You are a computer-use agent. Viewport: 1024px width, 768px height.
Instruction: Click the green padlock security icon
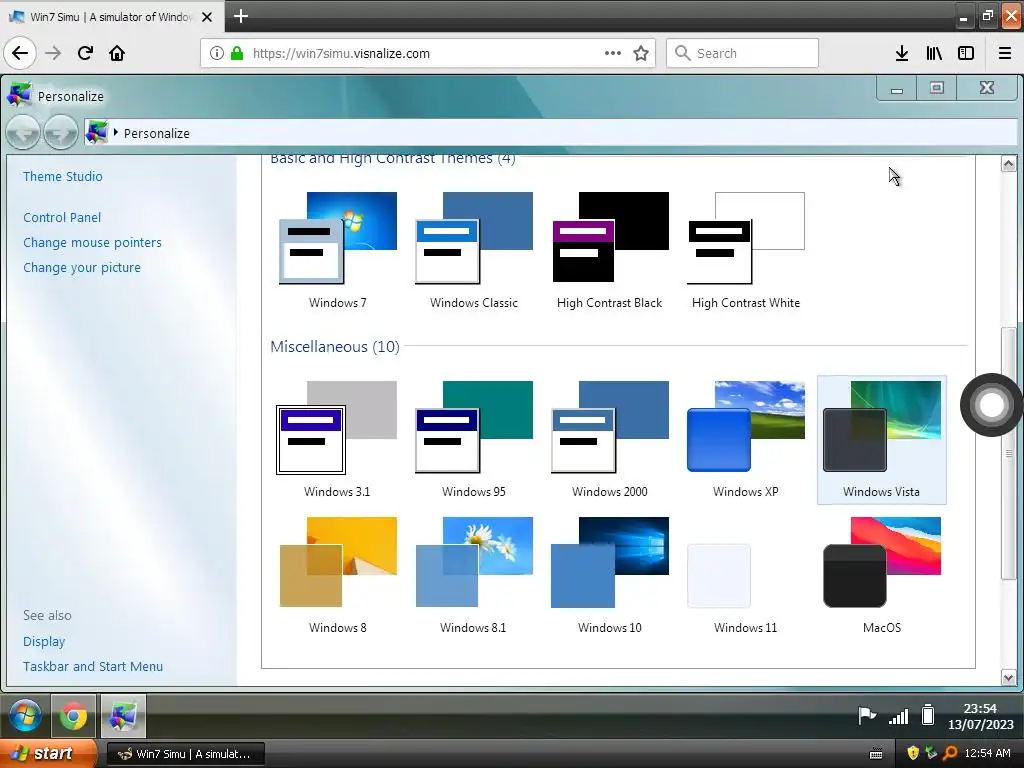point(237,53)
